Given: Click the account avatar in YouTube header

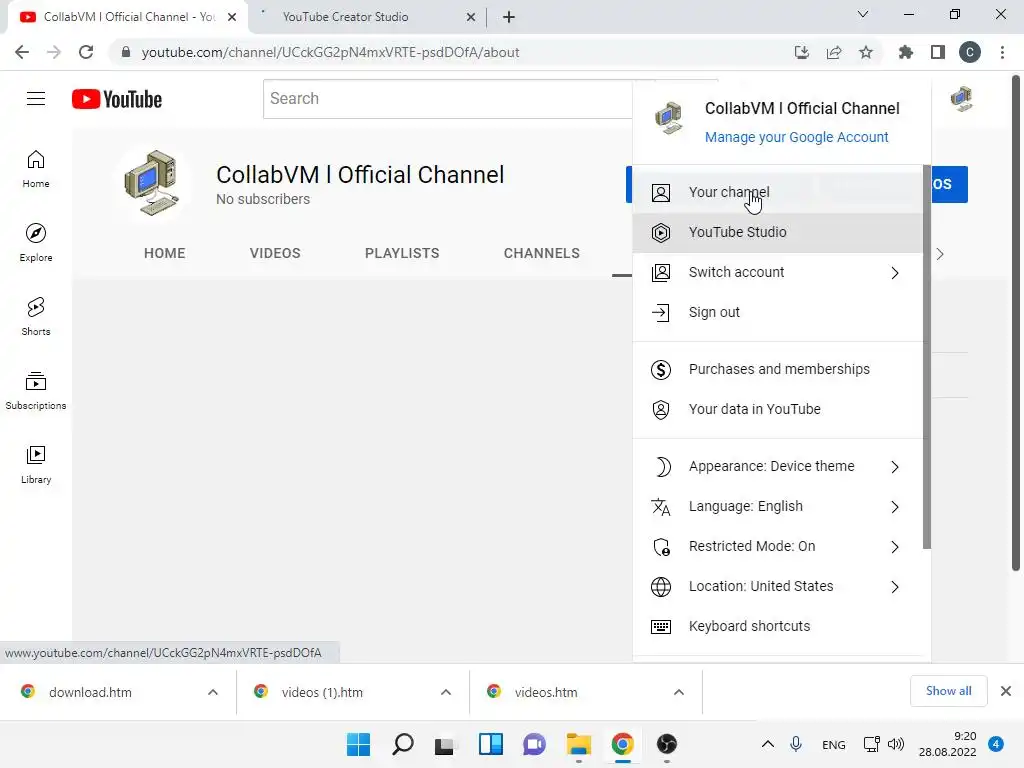Looking at the screenshot, I should pos(961,99).
